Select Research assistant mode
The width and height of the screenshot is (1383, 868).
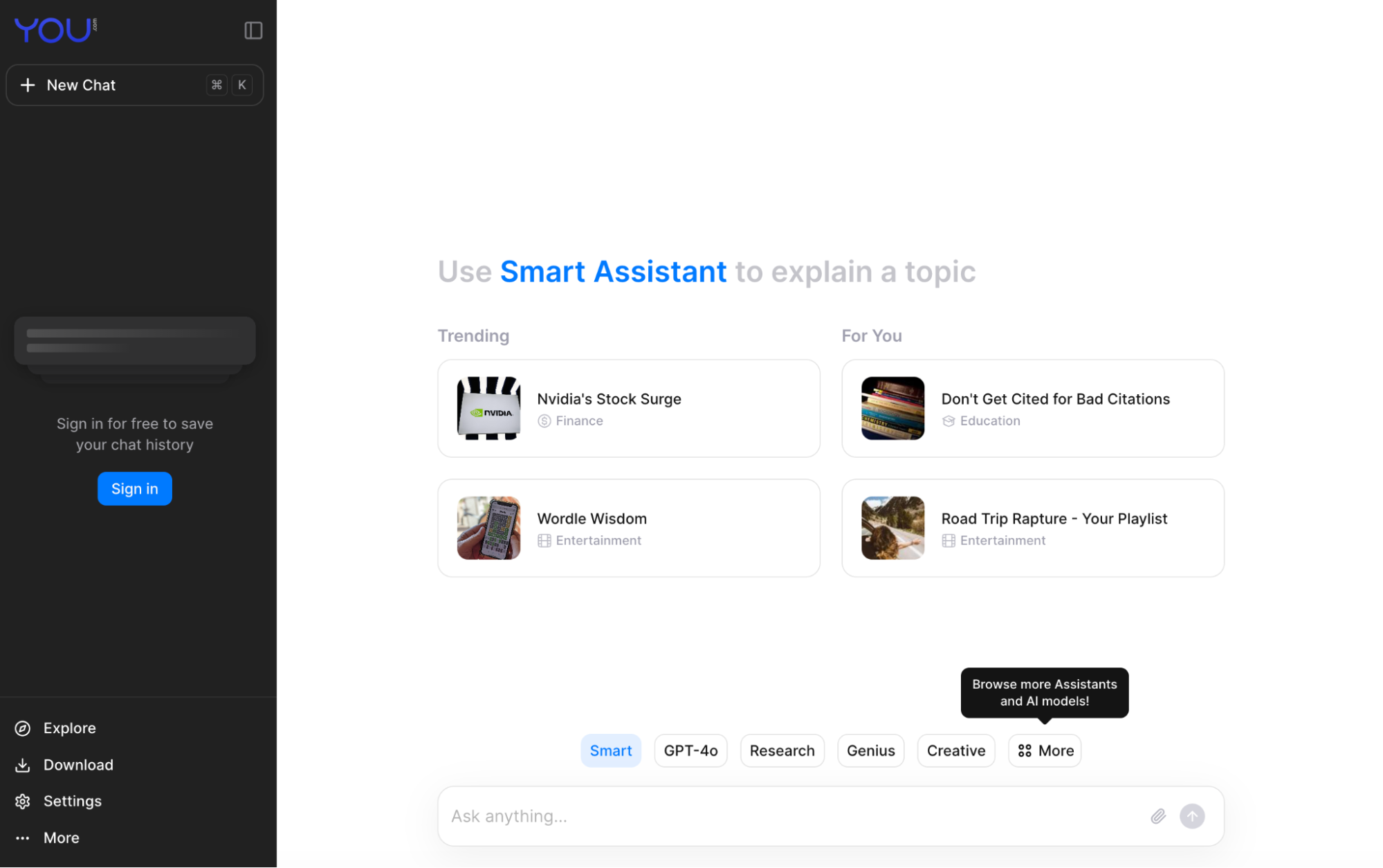(782, 750)
